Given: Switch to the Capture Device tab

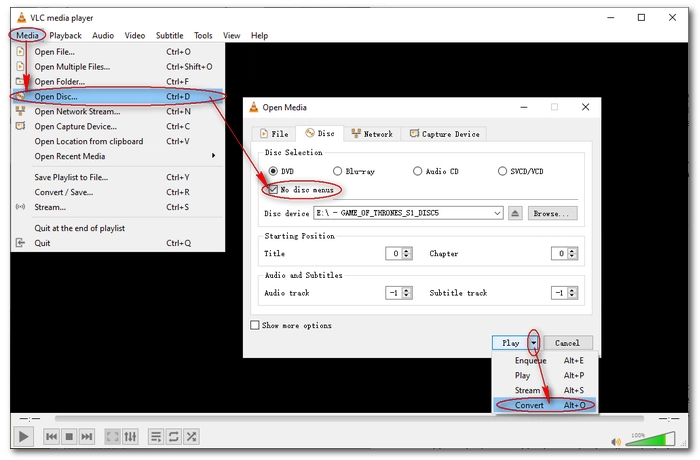Looking at the screenshot, I should coord(444,134).
